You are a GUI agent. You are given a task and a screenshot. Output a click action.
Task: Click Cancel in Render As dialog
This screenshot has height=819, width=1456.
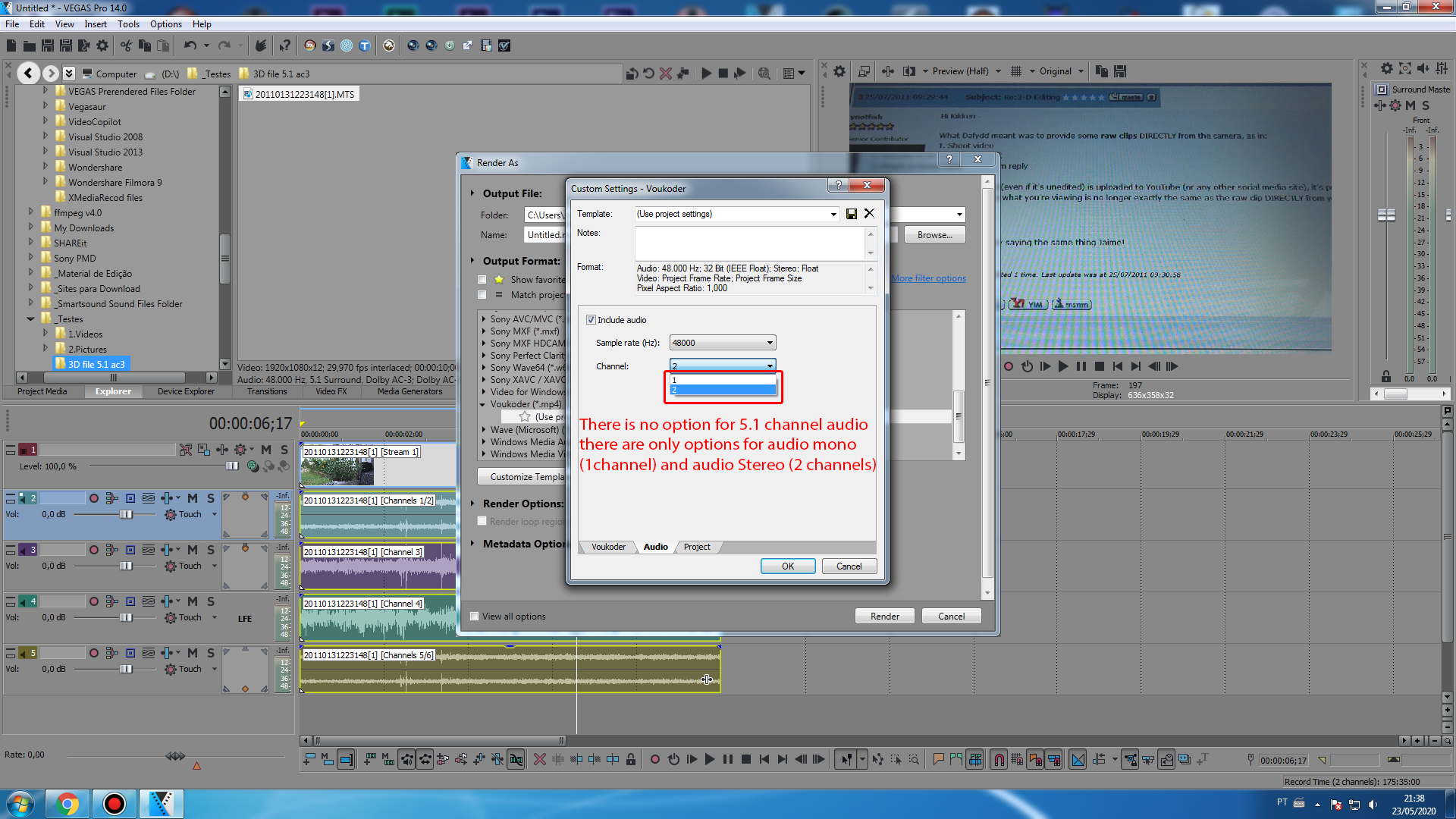[952, 617]
